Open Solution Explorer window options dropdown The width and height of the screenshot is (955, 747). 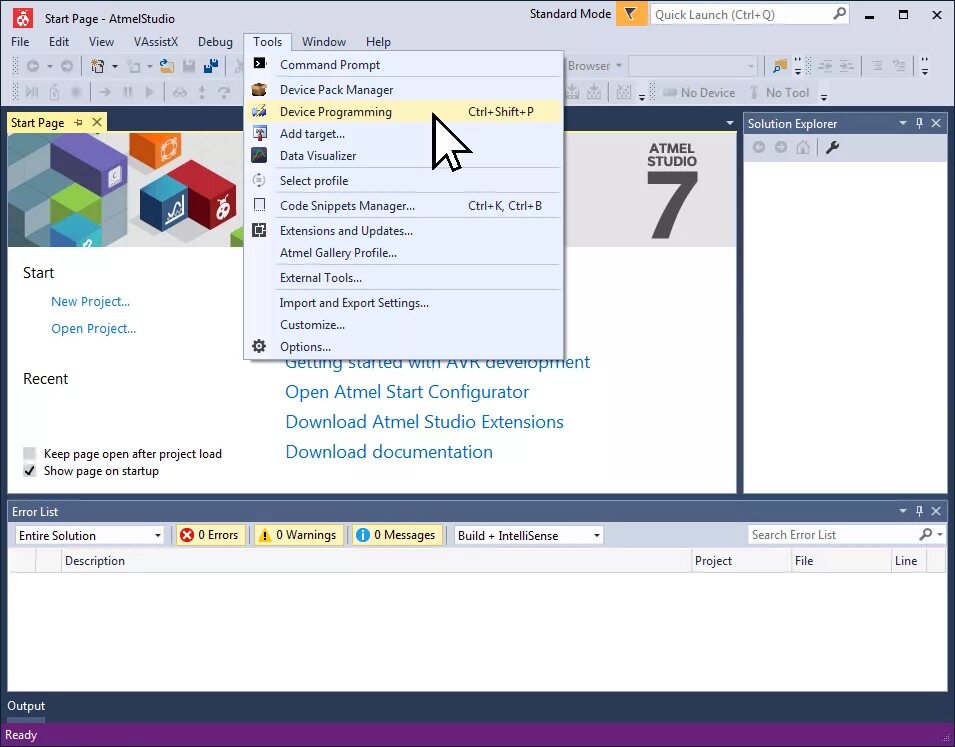[x=903, y=123]
